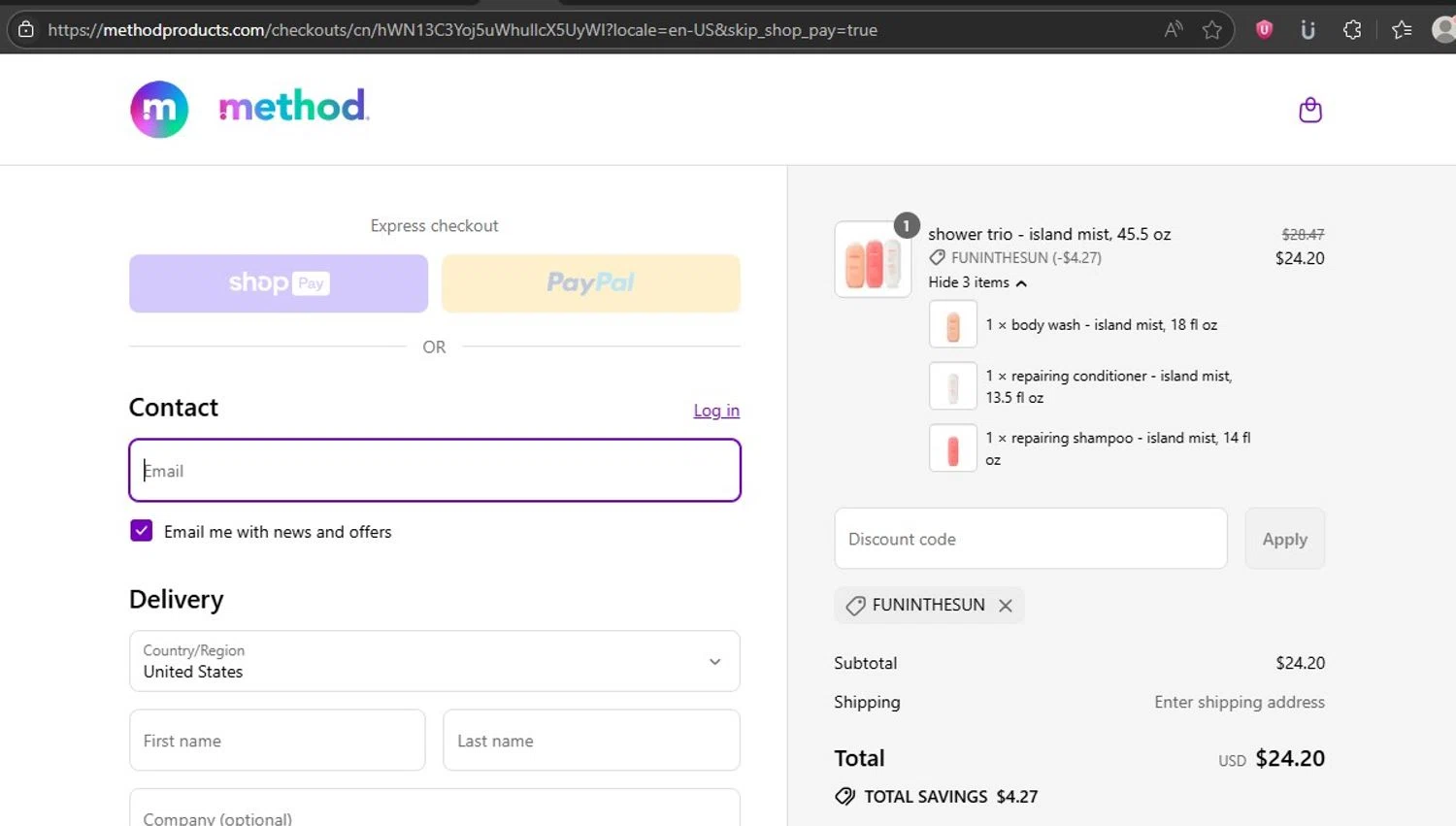Click the browser URL address text

click(462, 30)
